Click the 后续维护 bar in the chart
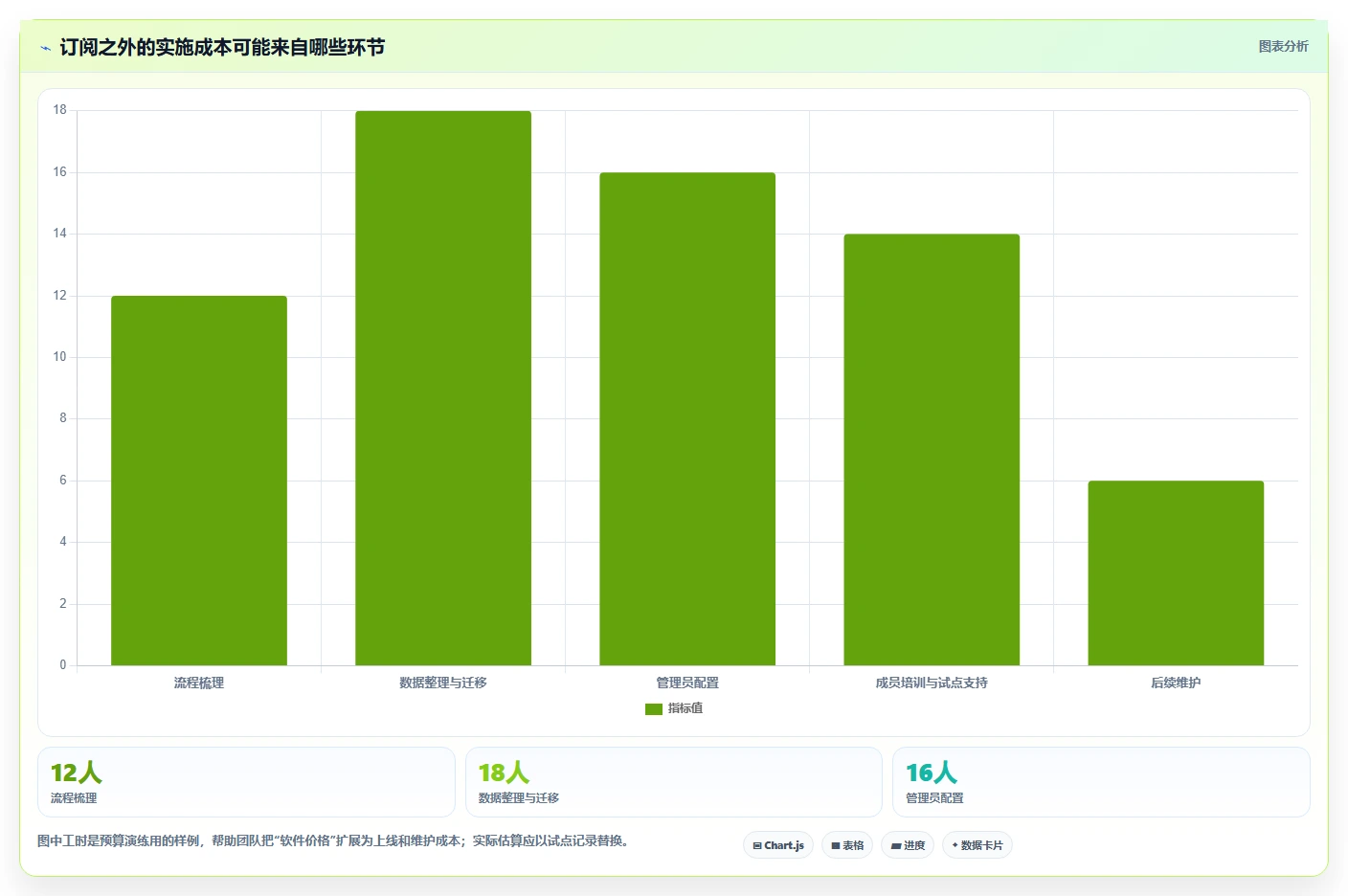This screenshot has height=896, width=1348. pos(1176,573)
